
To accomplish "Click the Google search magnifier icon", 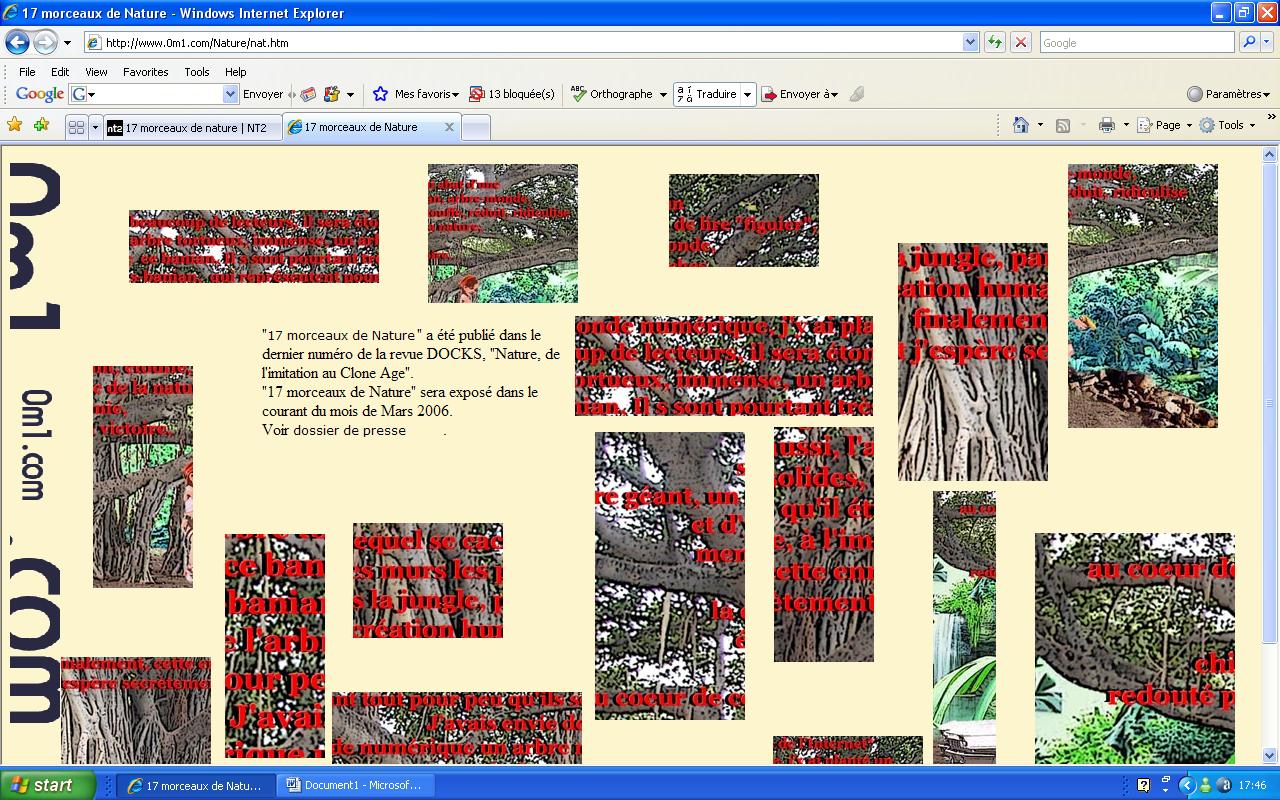I will (x=1249, y=42).
